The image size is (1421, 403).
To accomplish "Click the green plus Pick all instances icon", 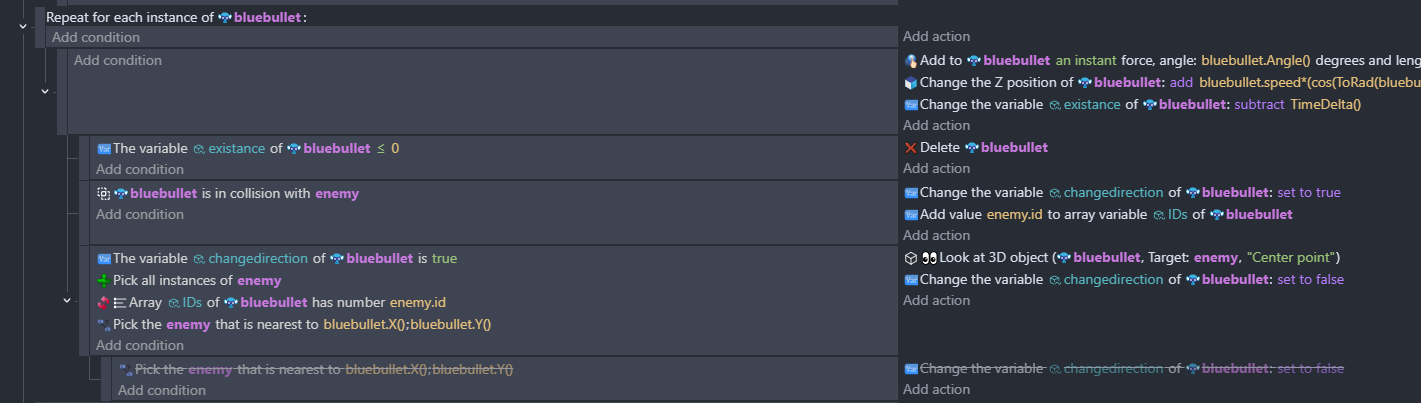I will click(x=103, y=281).
